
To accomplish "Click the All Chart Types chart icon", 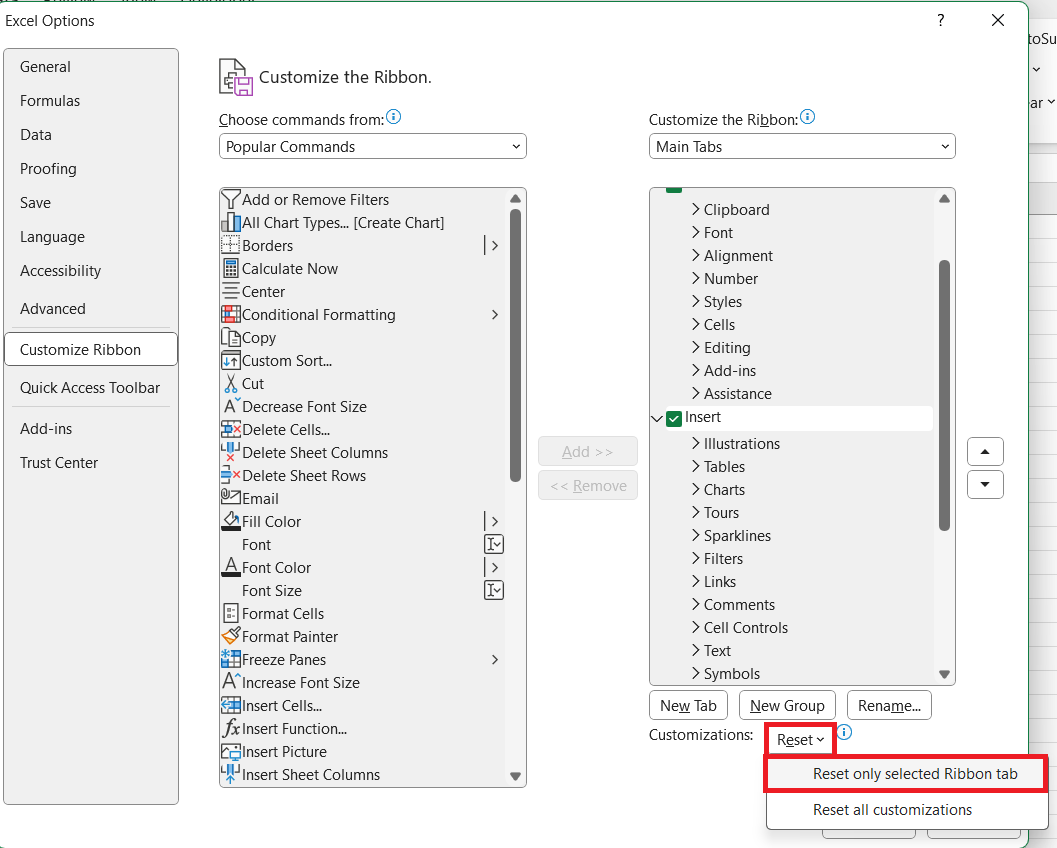I will [x=231, y=222].
